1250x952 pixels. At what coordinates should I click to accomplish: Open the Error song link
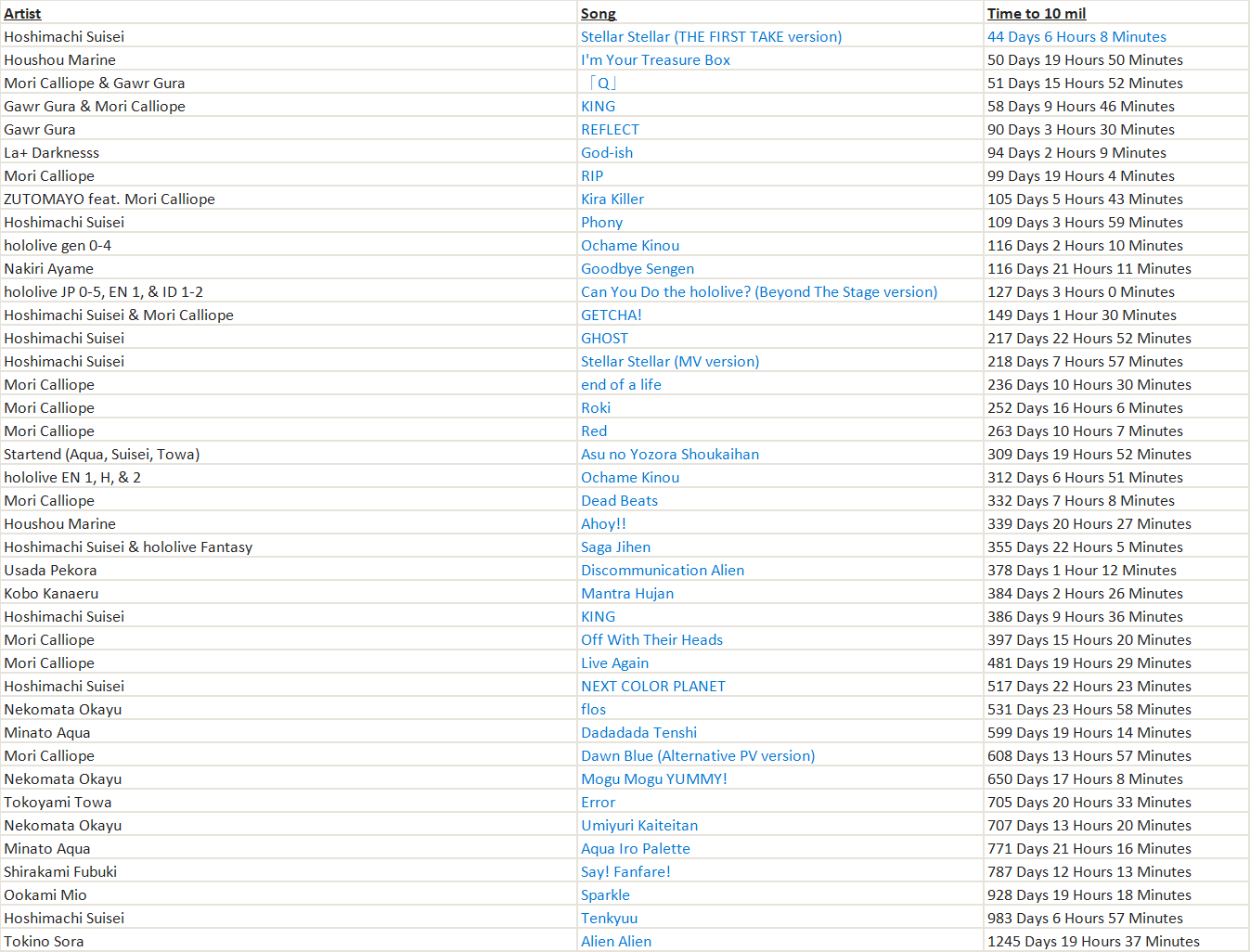[x=598, y=803]
